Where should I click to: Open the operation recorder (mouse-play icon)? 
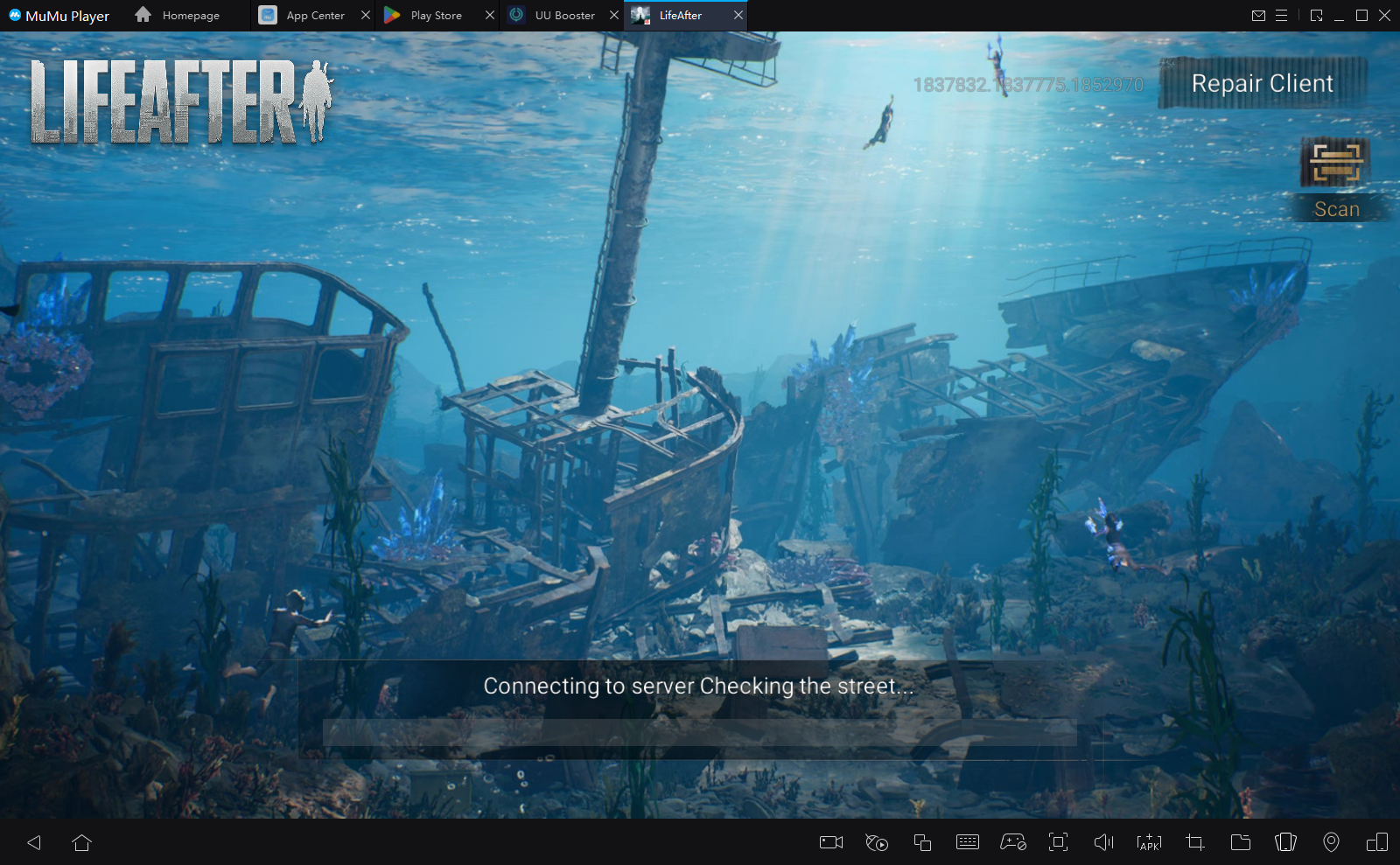(877, 842)
